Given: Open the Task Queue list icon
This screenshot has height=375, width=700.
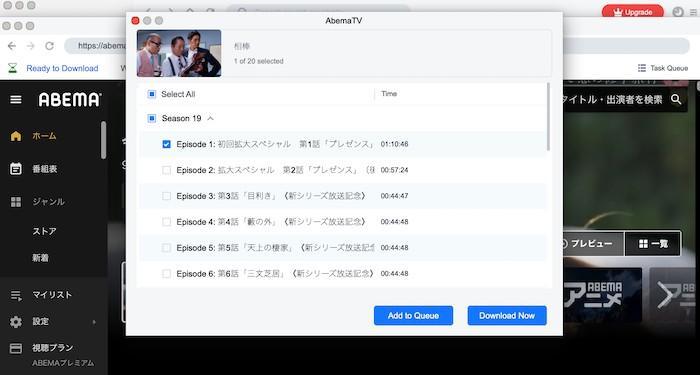Looking at the screenshot, I should 642,68.
